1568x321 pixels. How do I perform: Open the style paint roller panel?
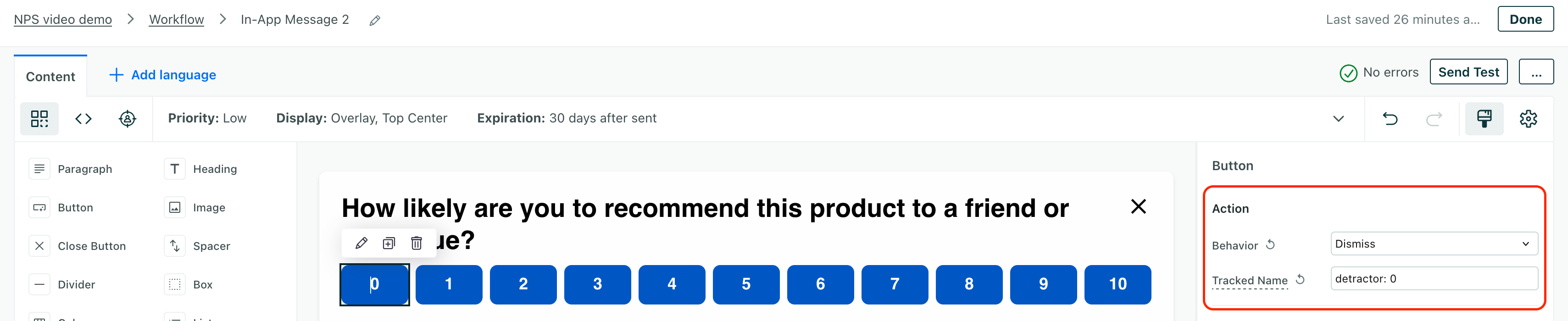click(1484, 119)
